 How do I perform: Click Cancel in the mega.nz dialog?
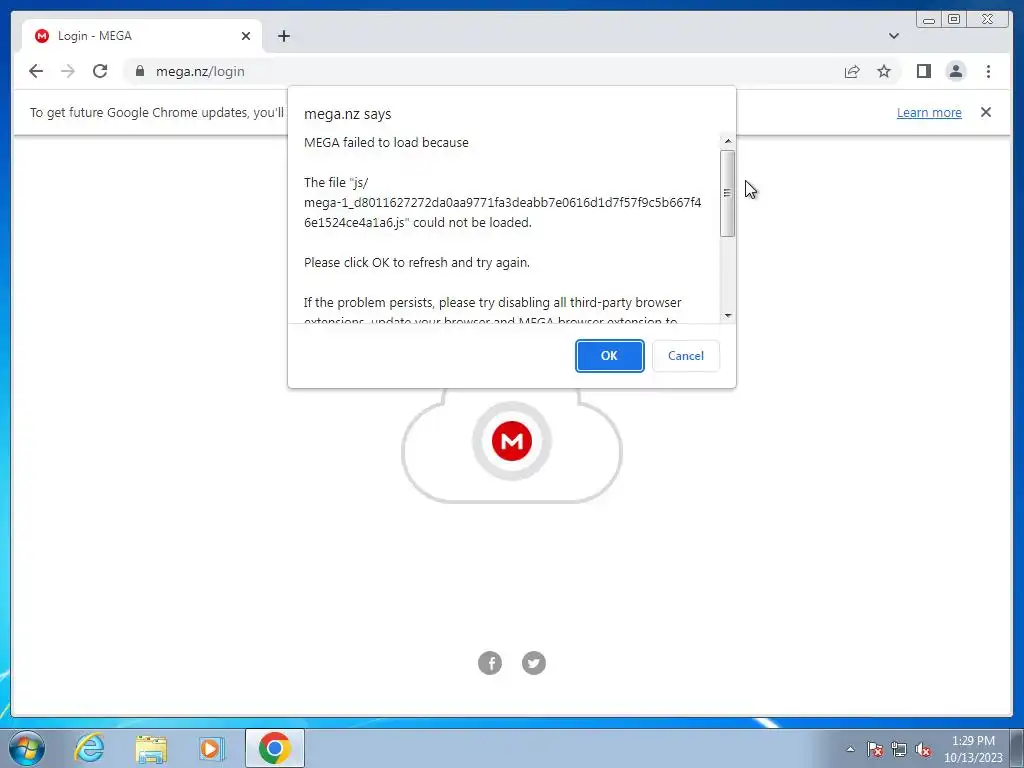coord(686,356)
